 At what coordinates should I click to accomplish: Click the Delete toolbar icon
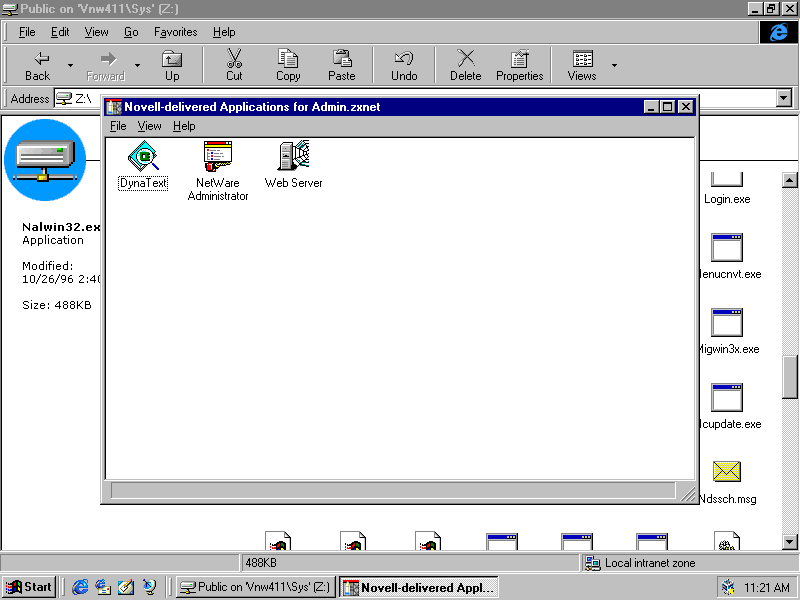(465, 58)
